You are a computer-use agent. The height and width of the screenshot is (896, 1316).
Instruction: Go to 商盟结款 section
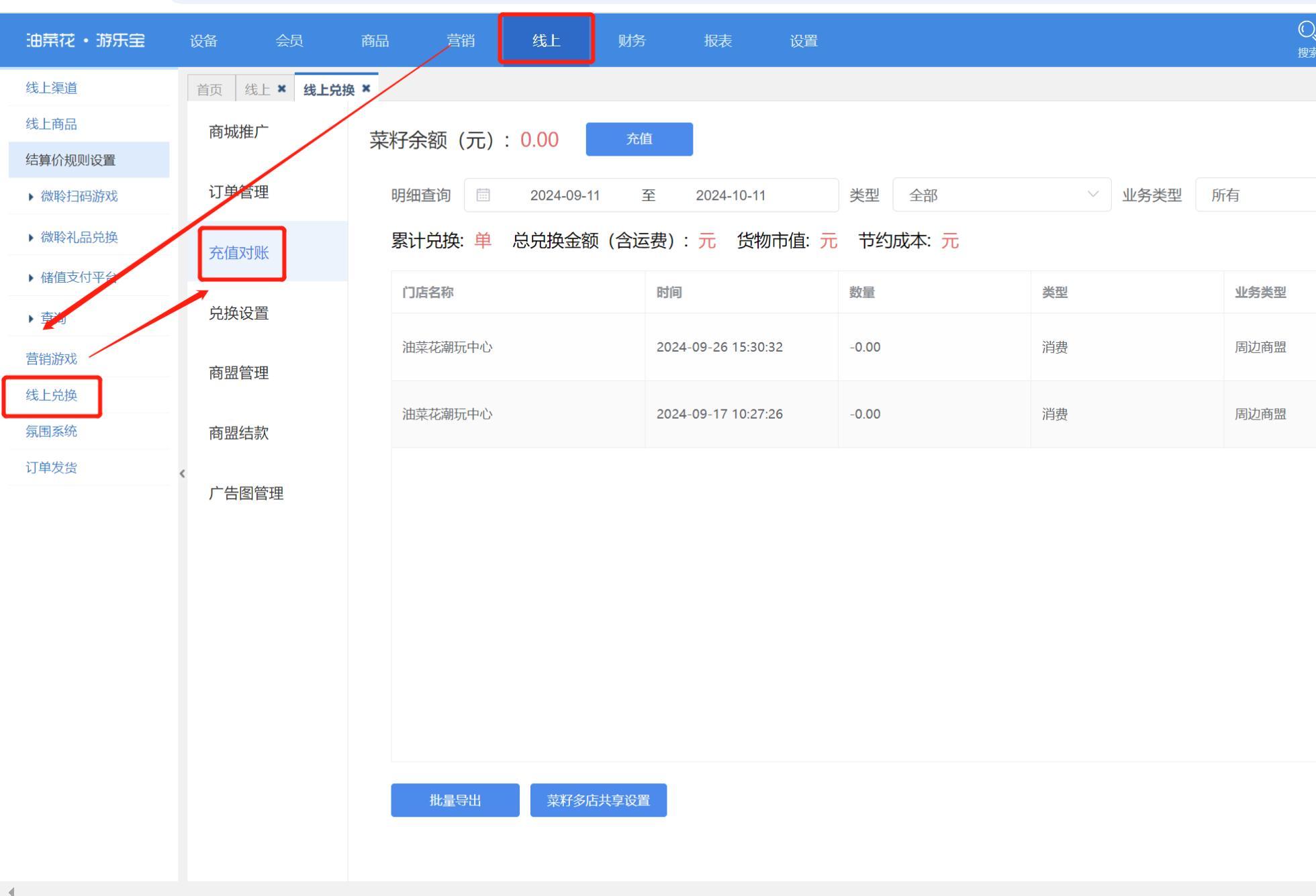[238, 433]
